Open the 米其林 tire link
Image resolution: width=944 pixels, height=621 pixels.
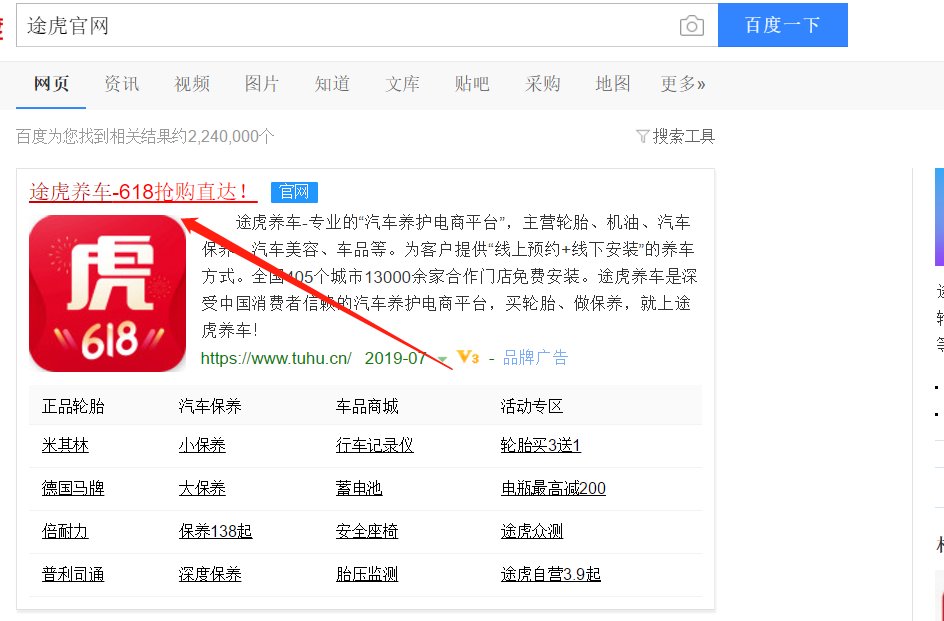tap(65, 445)
